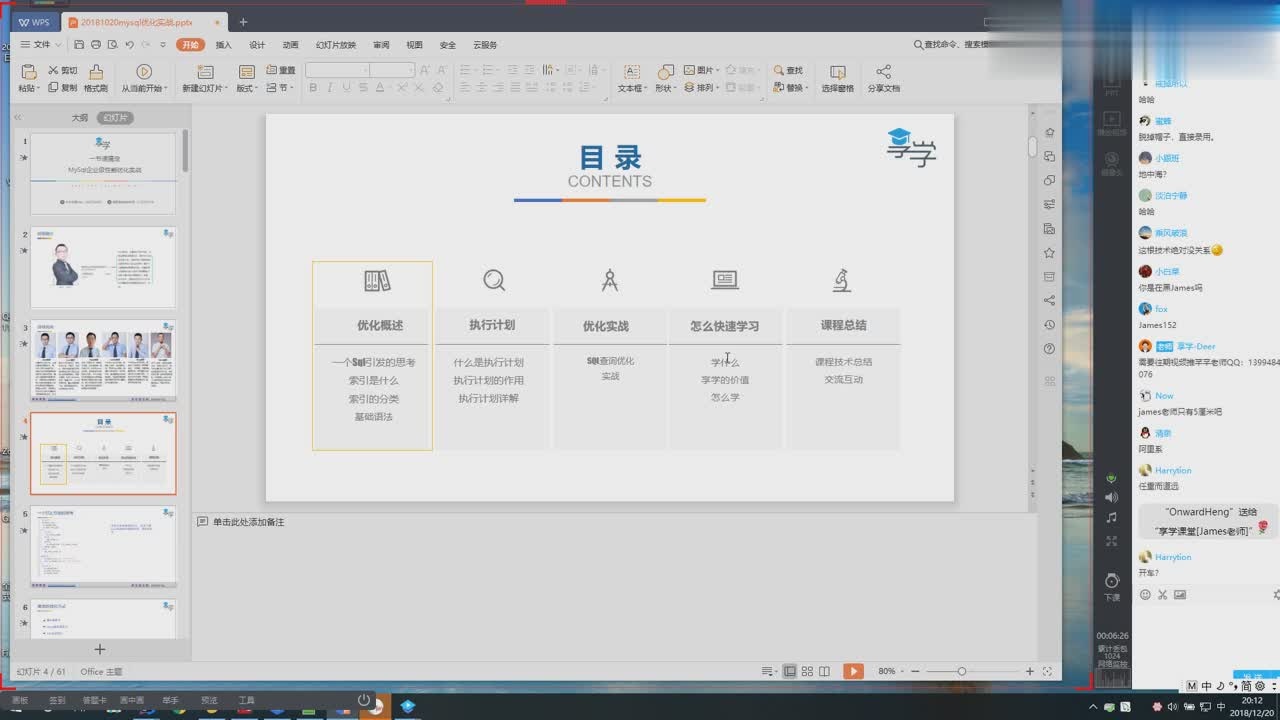Open the Home (开始) ribbon tab
This screenshot has width=1280, height=720.
coord(190,45)
